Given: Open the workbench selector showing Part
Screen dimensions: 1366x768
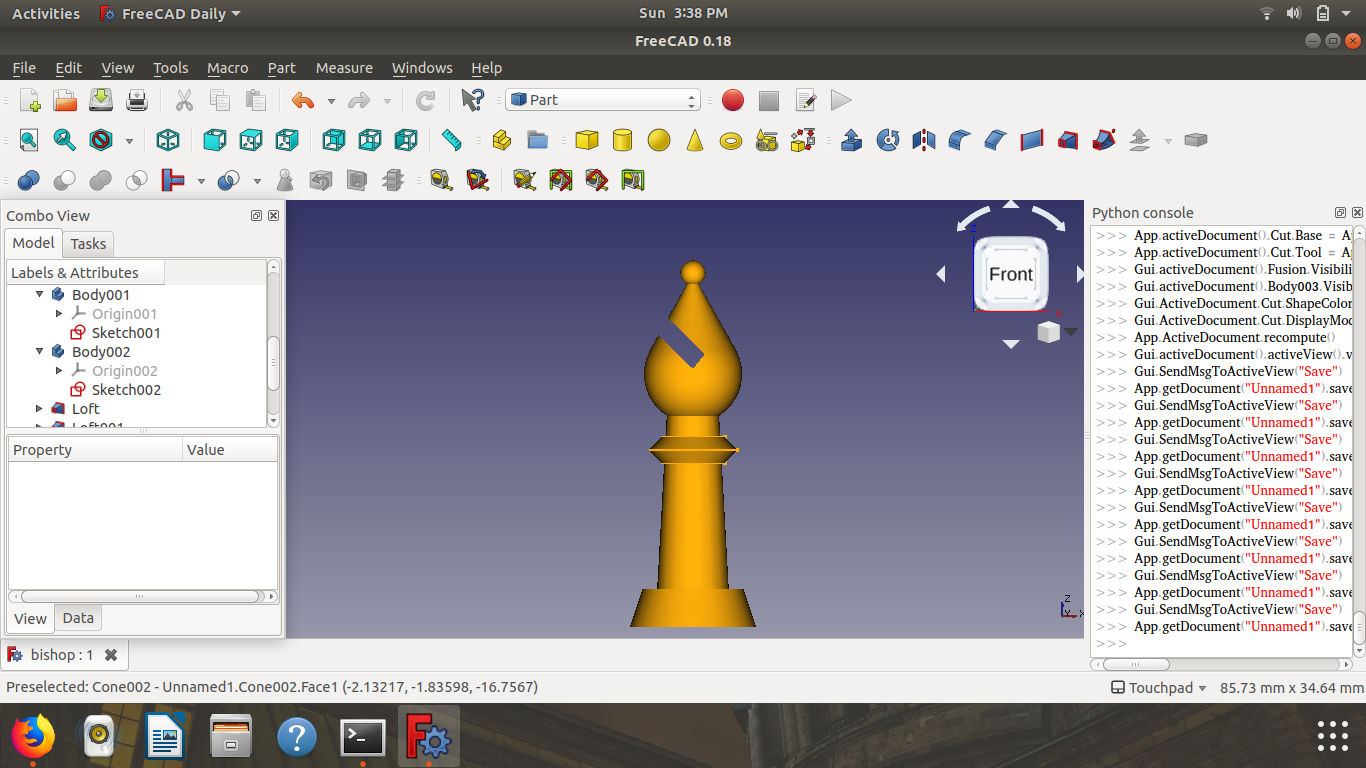Looking at the screenshot, I should [x=603, y=100].
